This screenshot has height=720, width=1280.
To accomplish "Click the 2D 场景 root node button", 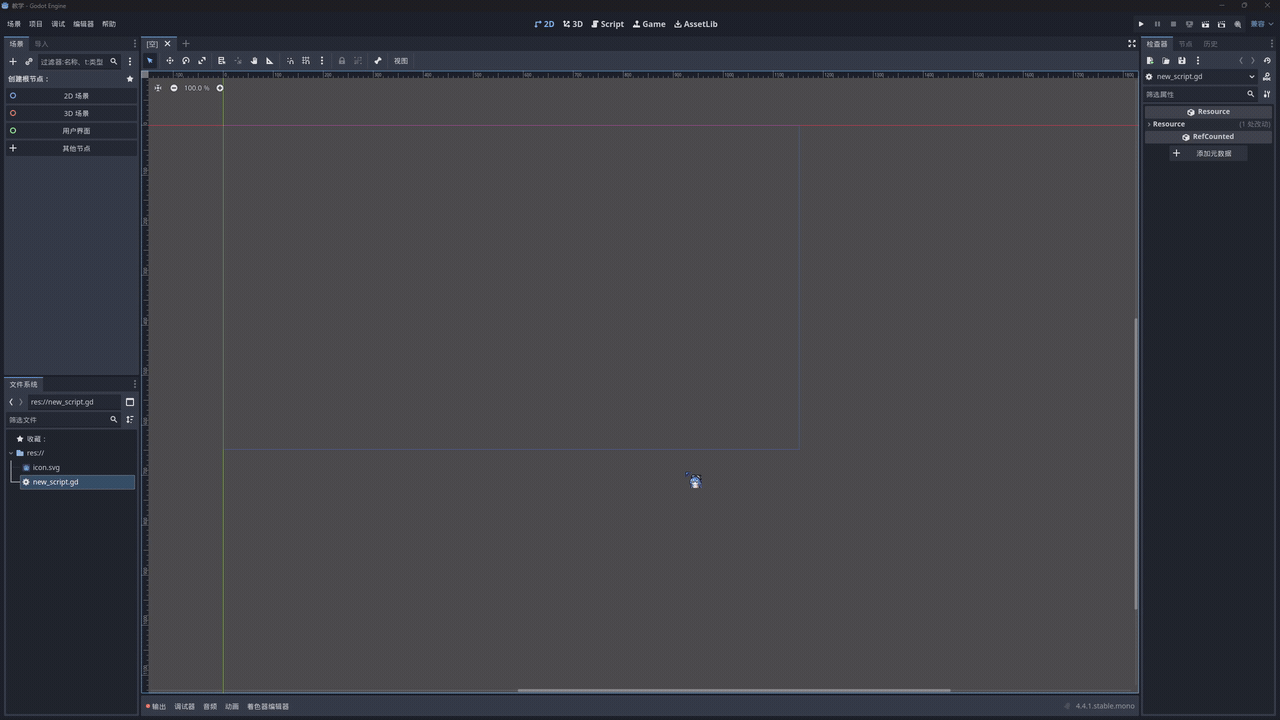I will [x=76, y=96].
